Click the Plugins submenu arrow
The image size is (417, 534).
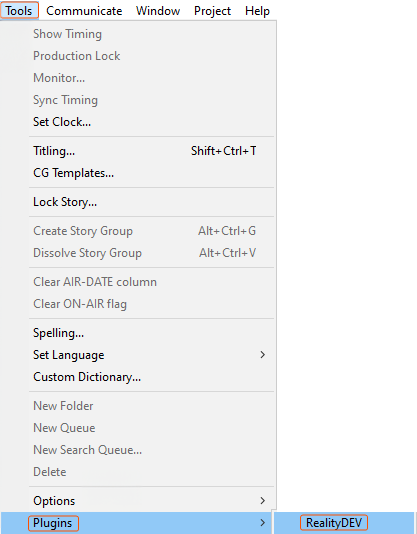point(262,523)
